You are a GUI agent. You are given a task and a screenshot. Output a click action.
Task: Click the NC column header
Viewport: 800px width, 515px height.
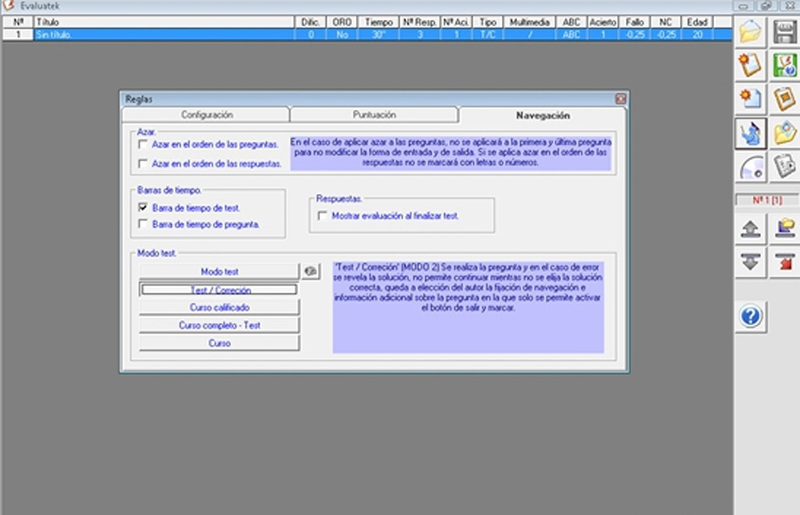point(665,22)
